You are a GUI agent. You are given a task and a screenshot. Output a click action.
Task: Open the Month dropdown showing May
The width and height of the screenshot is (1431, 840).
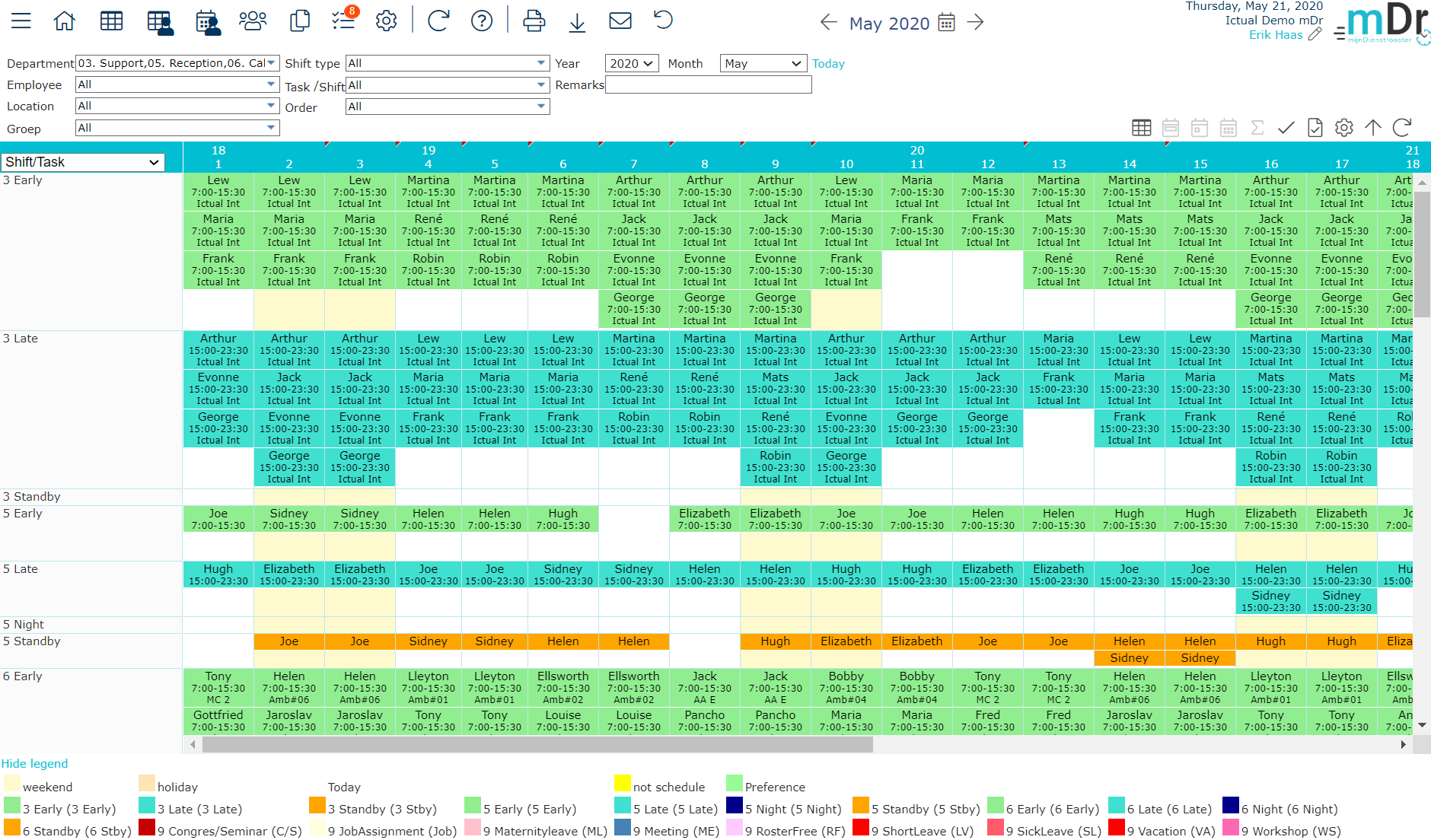click(x=763, y=64)
